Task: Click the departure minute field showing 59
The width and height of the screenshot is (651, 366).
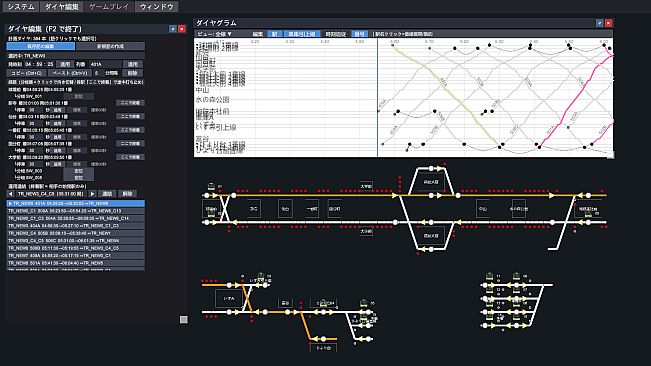Action: coord(39,64)
